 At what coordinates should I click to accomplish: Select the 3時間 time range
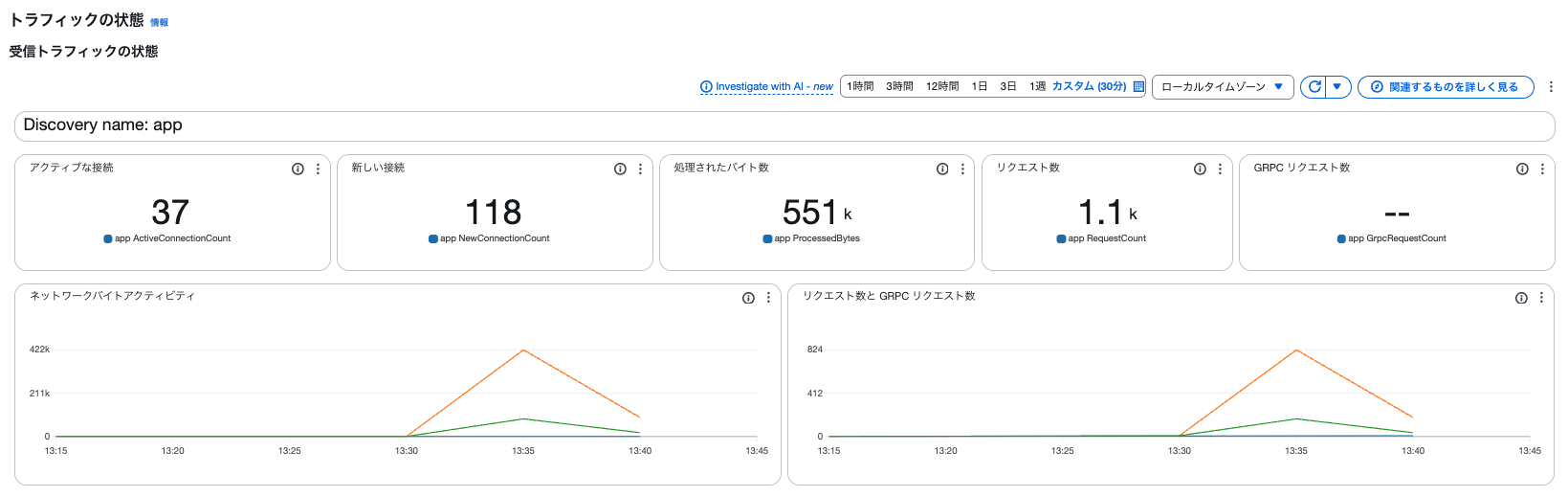899,86
